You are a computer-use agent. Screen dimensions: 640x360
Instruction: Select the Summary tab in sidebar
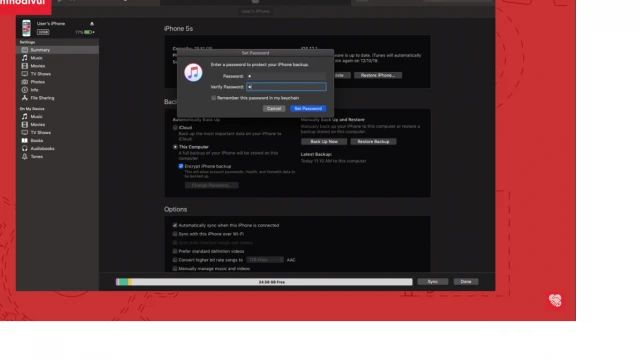click(58, 50)
